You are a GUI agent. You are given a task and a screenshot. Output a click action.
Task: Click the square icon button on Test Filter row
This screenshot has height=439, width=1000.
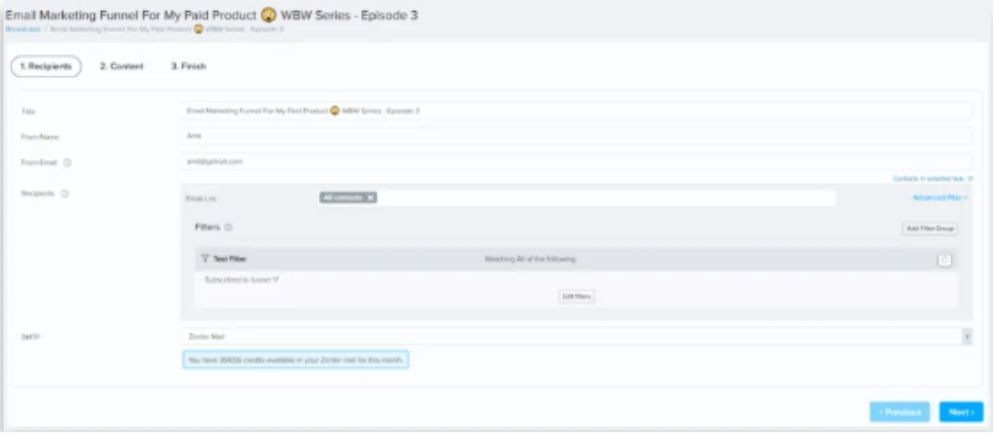pyautogui.click(x=945, y=260)
